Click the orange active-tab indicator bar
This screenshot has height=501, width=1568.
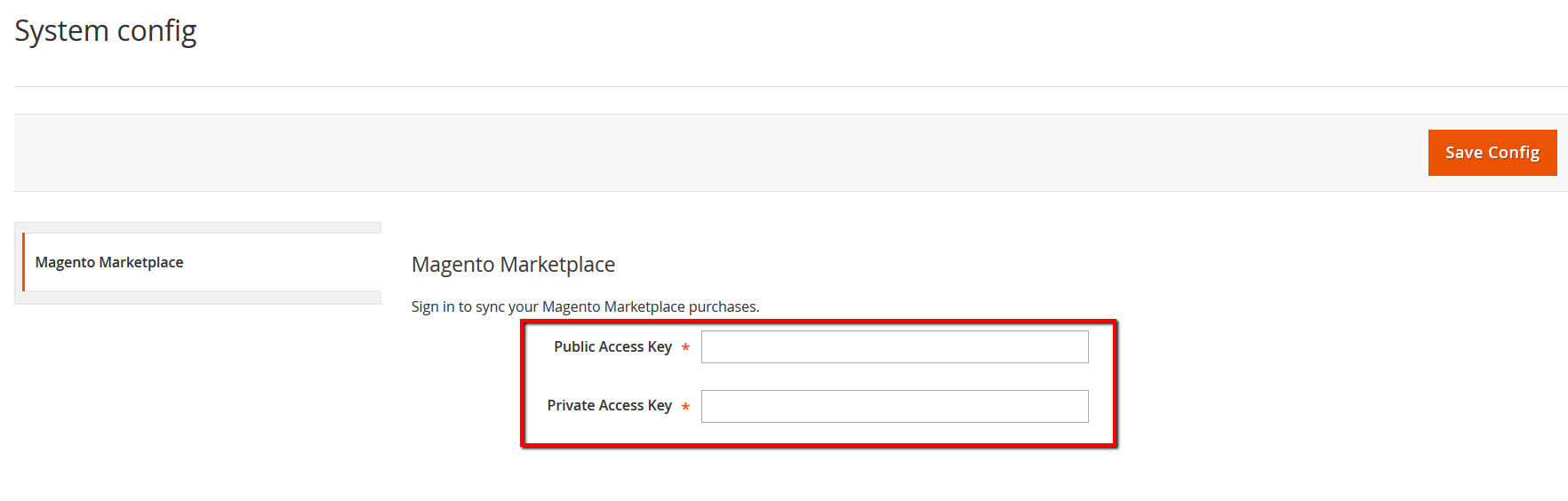coord(23,262)
